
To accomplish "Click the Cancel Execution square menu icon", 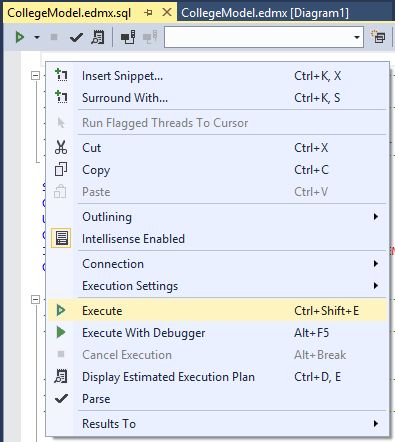I will coord(61,354).
